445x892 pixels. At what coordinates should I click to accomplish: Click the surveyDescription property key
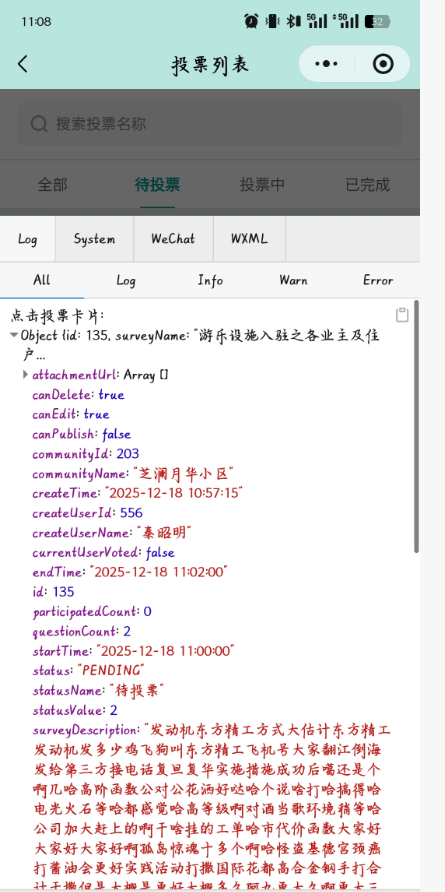85,730
